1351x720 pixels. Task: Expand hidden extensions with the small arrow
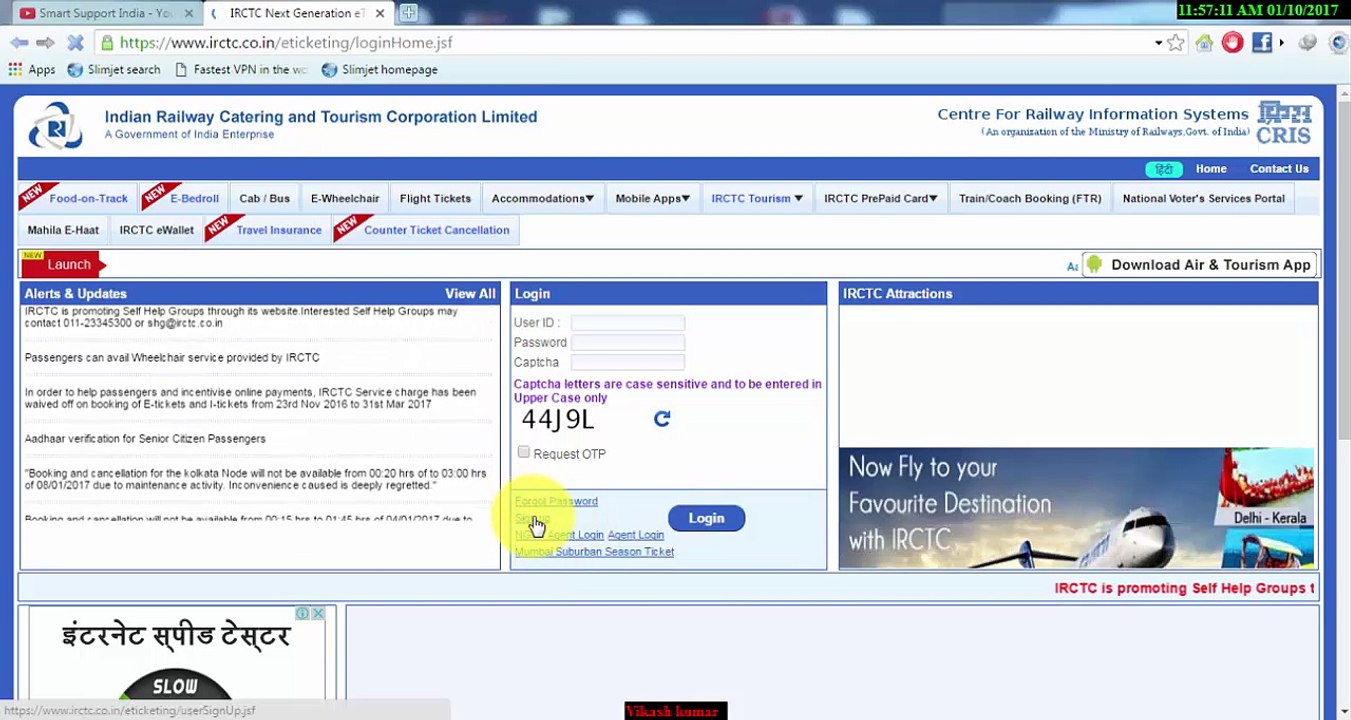(1282, 43)
